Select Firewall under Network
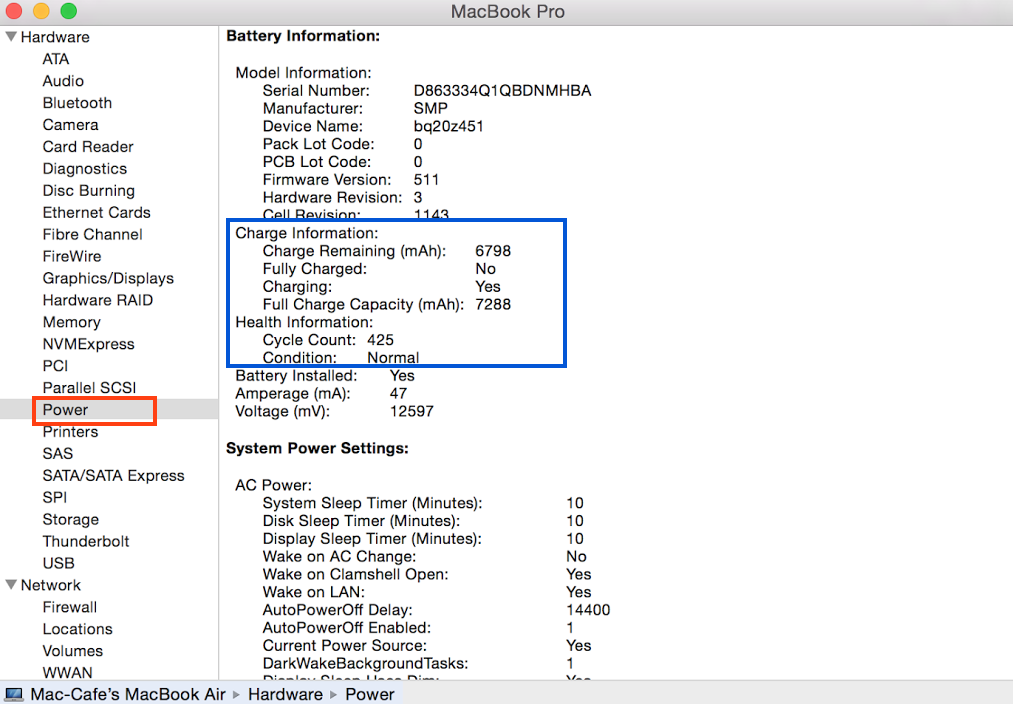Viewport: 1013px width, 704px height. tap(70, 607)
